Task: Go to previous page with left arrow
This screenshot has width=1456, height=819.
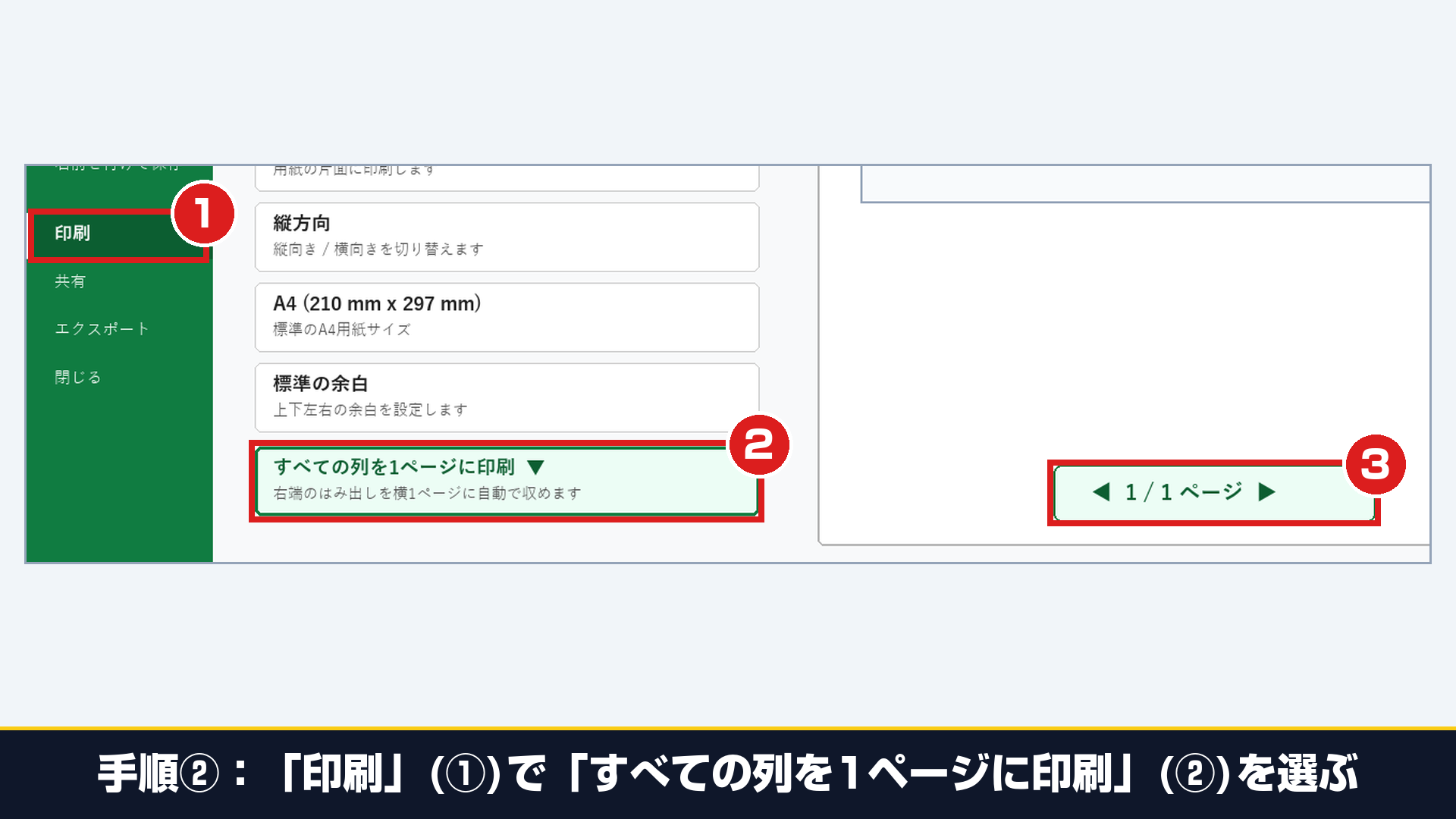Action: pyautogui.click(x=1101, y=492)
